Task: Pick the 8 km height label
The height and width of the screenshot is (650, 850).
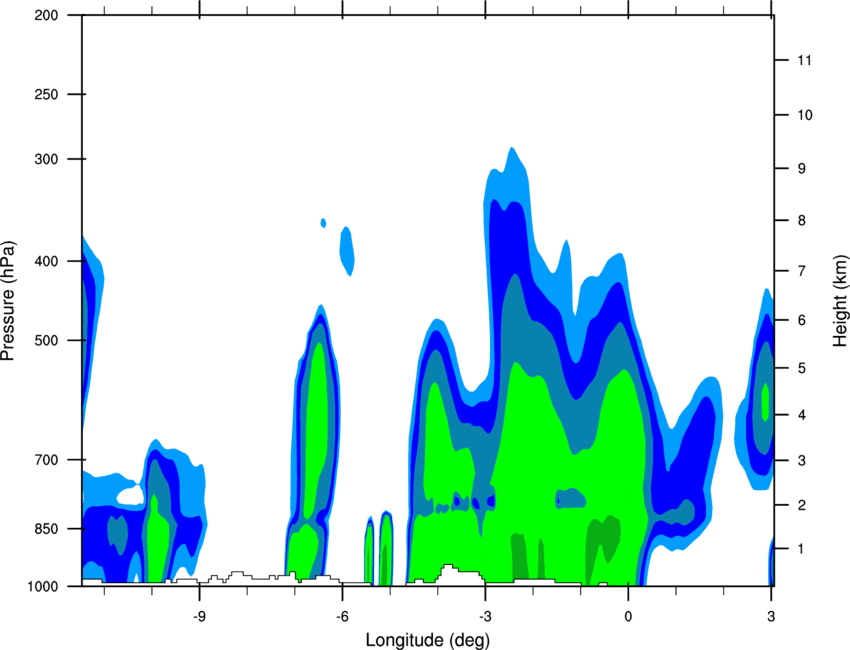Action: point(802,220)
